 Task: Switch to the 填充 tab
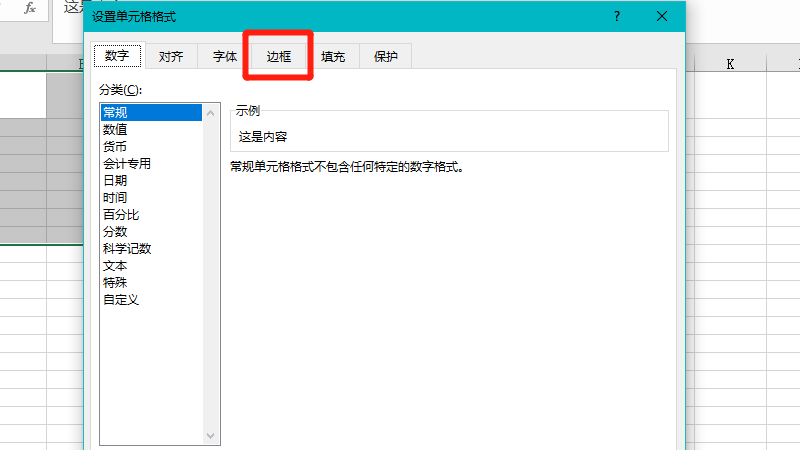click(x=333, y=57)
